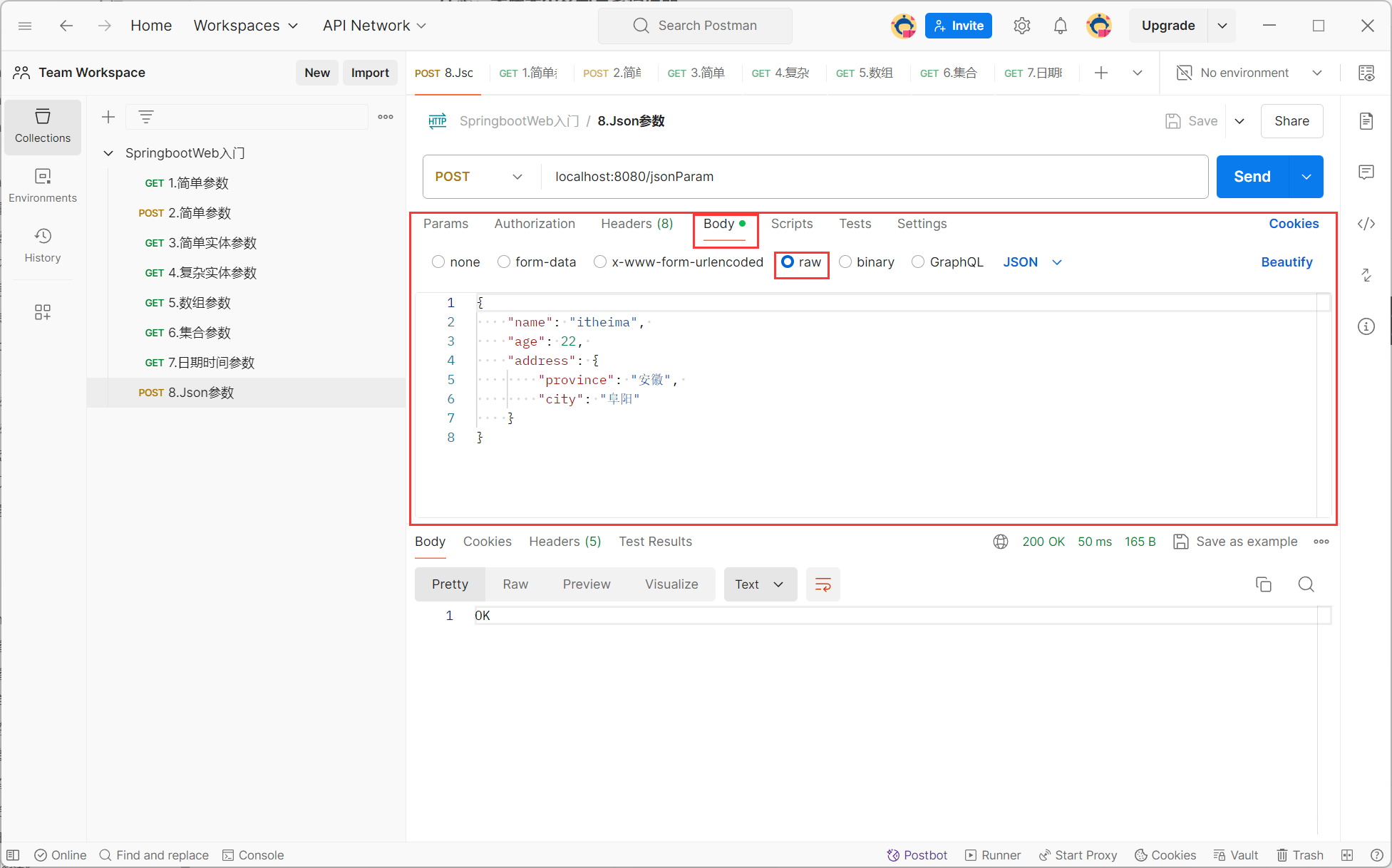Image resolution: width=1392 pixels, height=868 pixels.
Task: Click the URL input field
Action: pyautogui.click(x=879, y=176)
